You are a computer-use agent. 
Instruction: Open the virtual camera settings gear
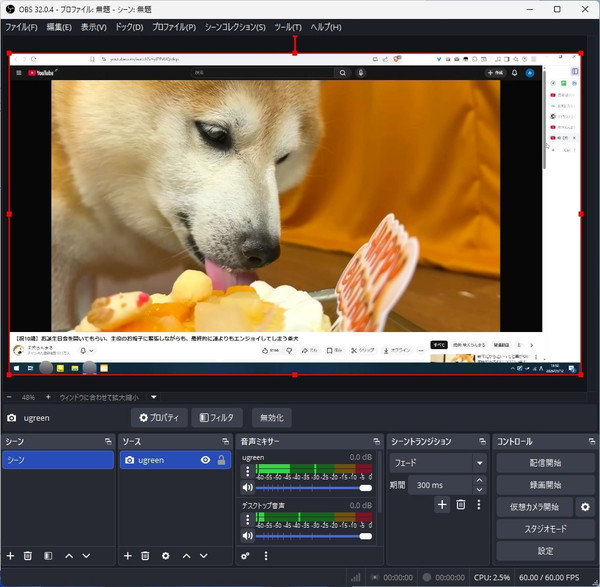pyautogui.click(x=586, y=507)
